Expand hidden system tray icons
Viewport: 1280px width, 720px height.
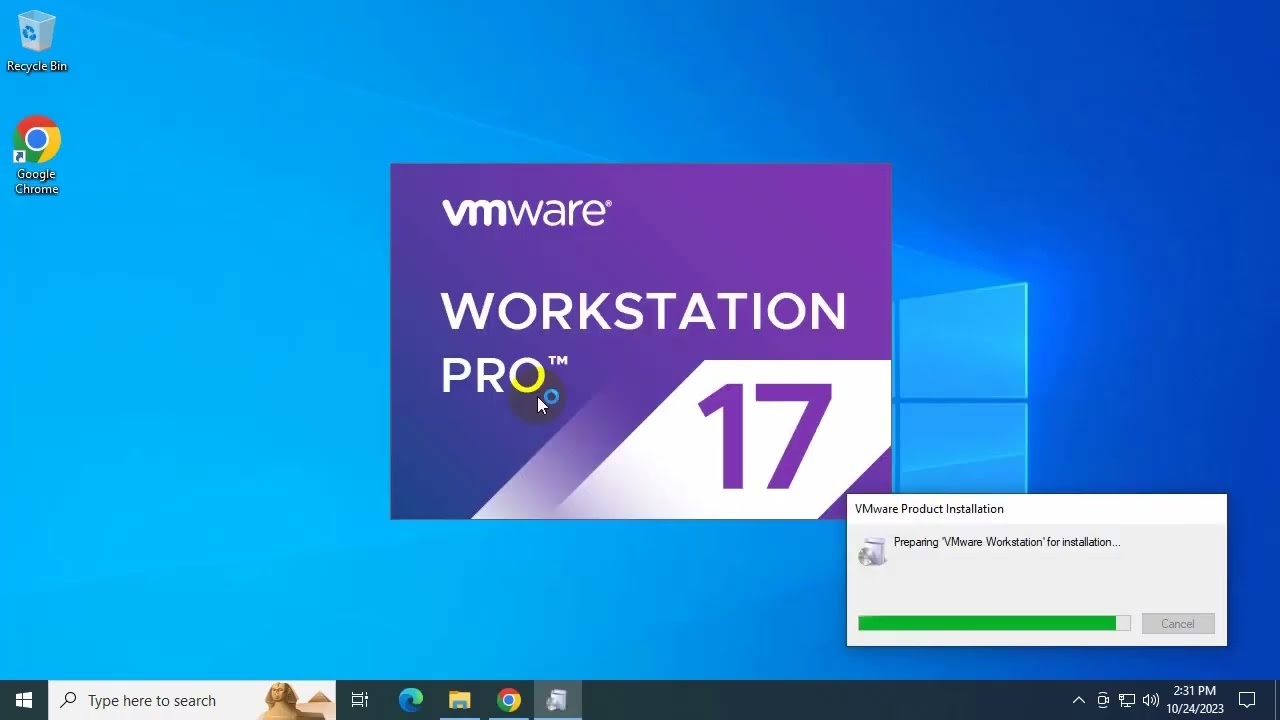click(1078, 700)
